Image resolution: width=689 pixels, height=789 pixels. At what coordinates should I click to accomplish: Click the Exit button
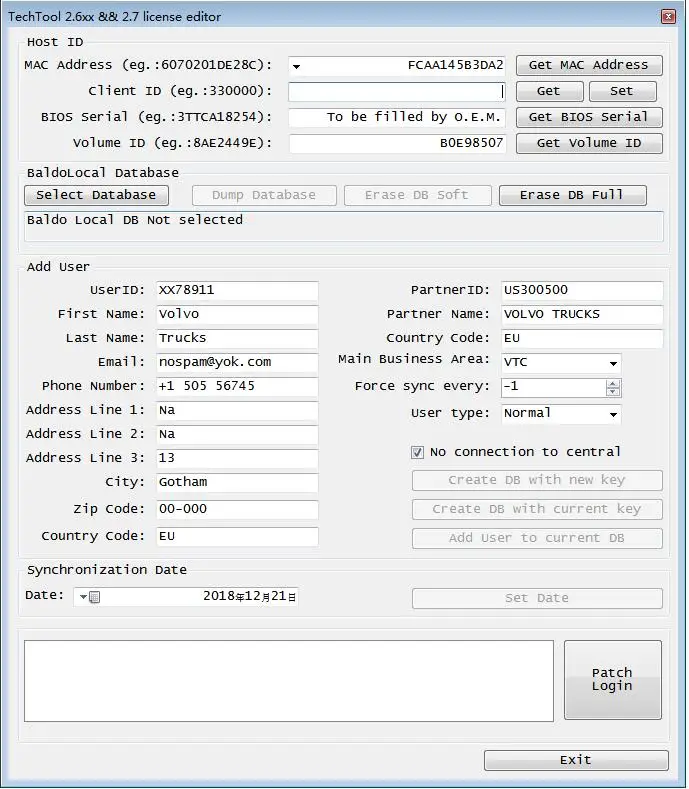576,760
